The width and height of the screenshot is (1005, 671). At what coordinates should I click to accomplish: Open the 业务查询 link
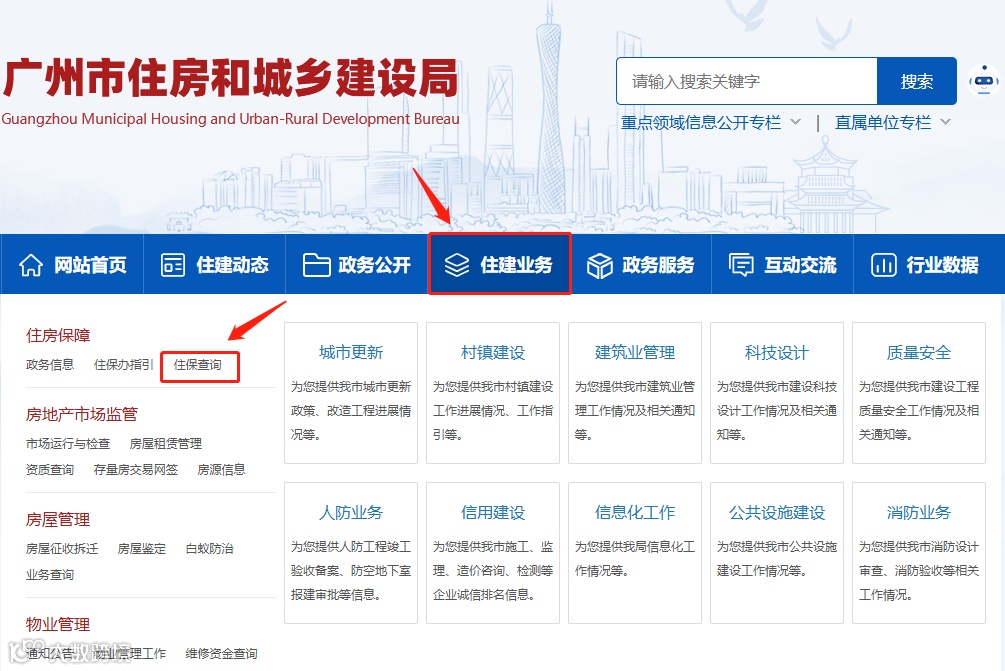[50, 575]
